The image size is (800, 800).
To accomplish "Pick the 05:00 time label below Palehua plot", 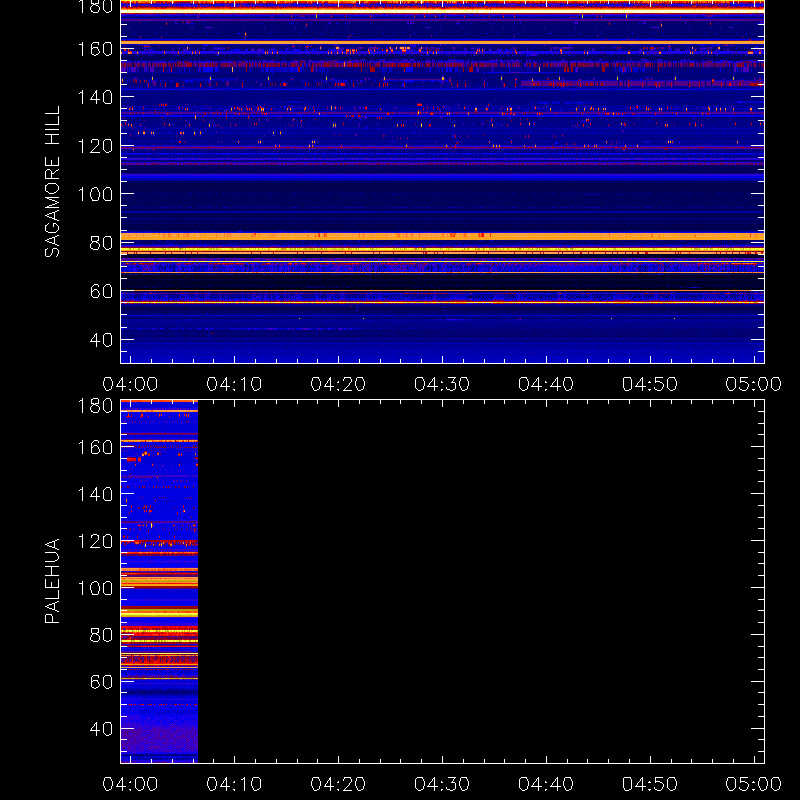I will [x=754, y=784].
